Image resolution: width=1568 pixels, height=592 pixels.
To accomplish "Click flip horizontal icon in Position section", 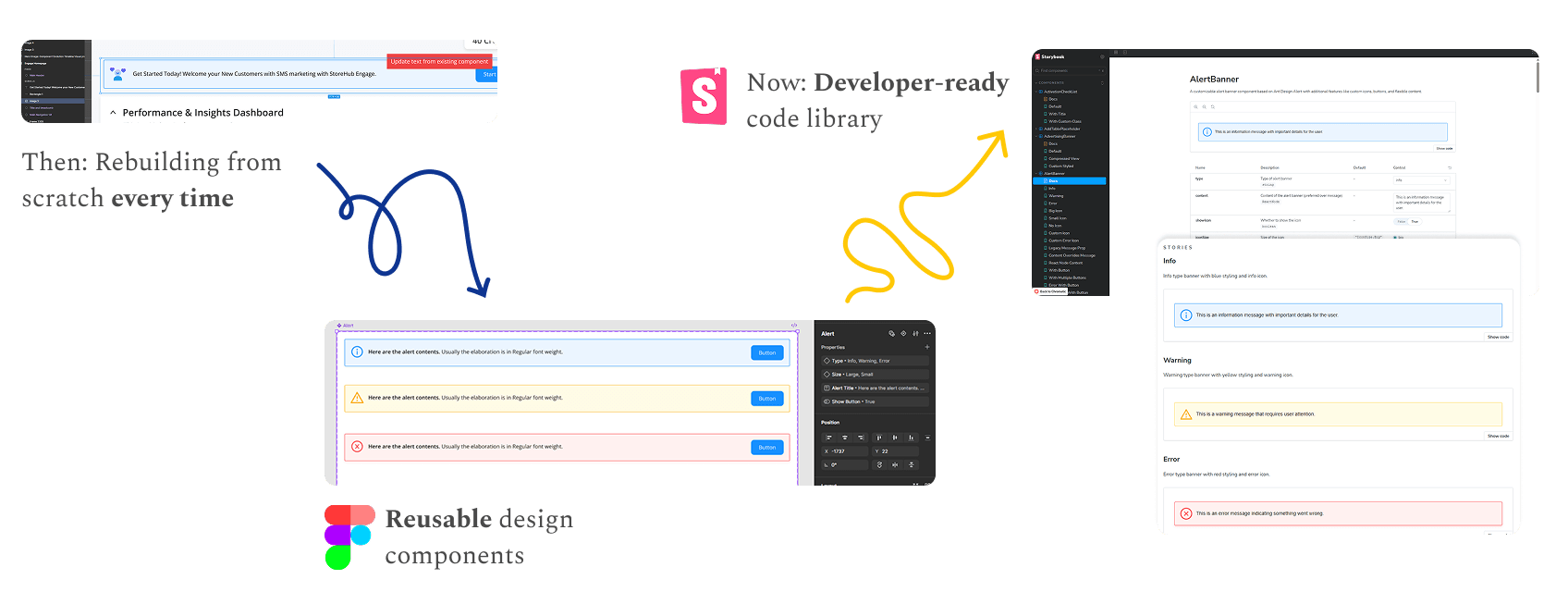I will pos(895,464).
